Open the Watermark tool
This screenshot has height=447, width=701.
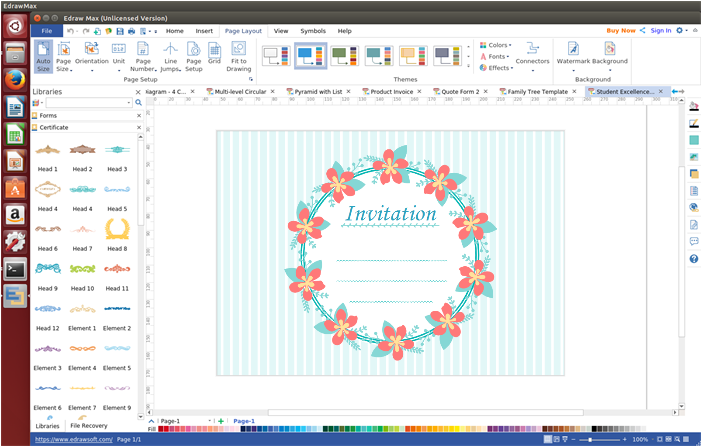(573, 54)
